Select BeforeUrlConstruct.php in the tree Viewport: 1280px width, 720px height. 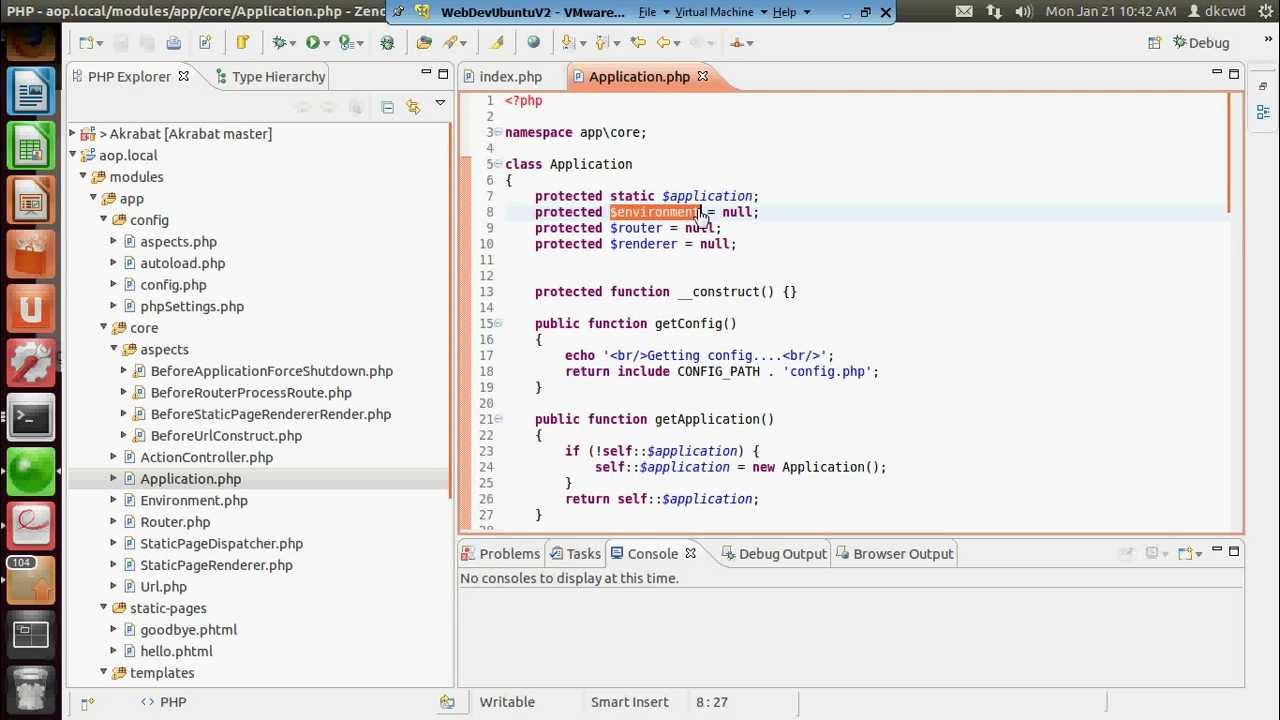226,436
